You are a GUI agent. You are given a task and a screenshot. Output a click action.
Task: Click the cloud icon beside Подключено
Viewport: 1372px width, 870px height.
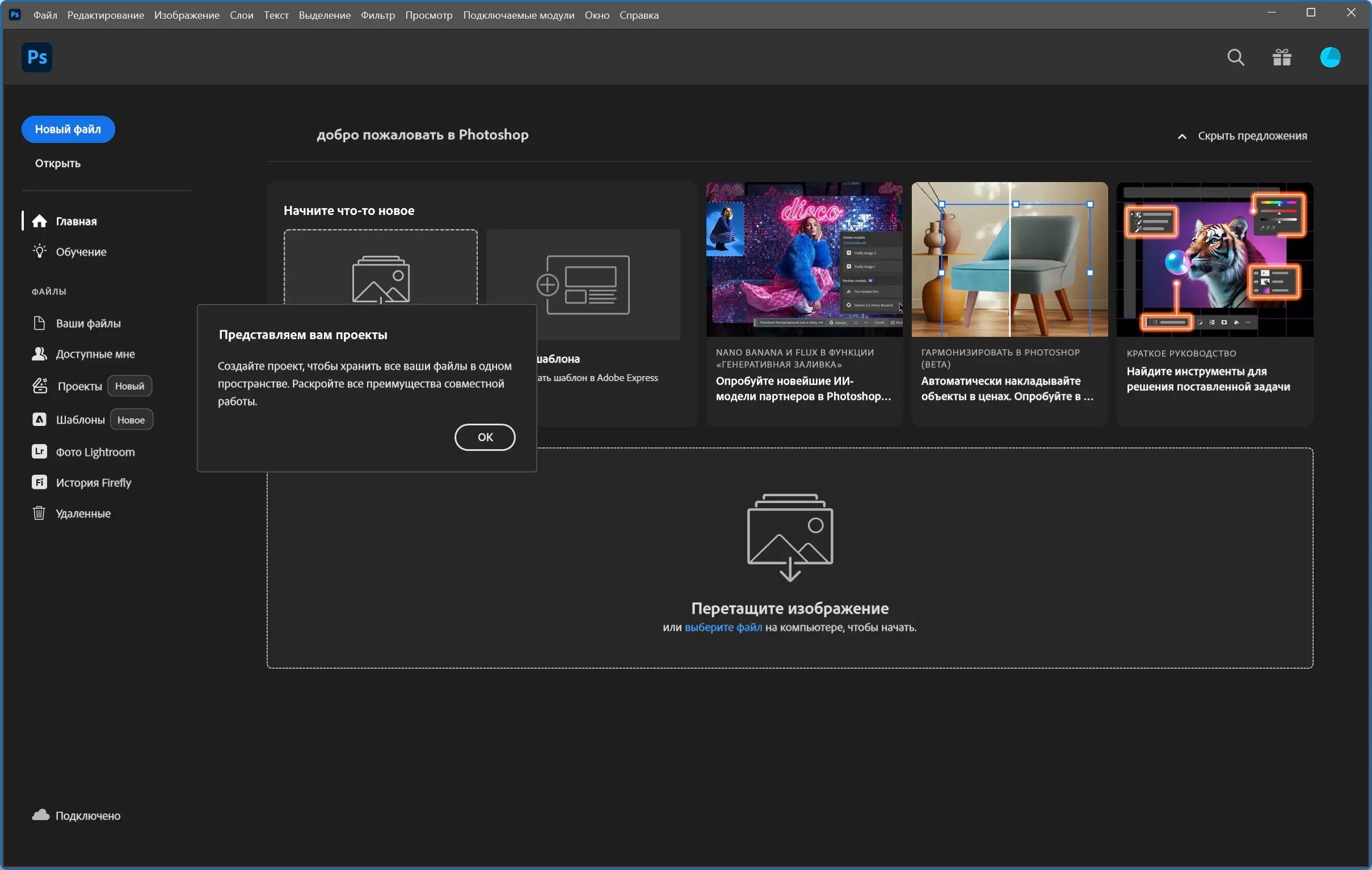[x=40, y=815]
